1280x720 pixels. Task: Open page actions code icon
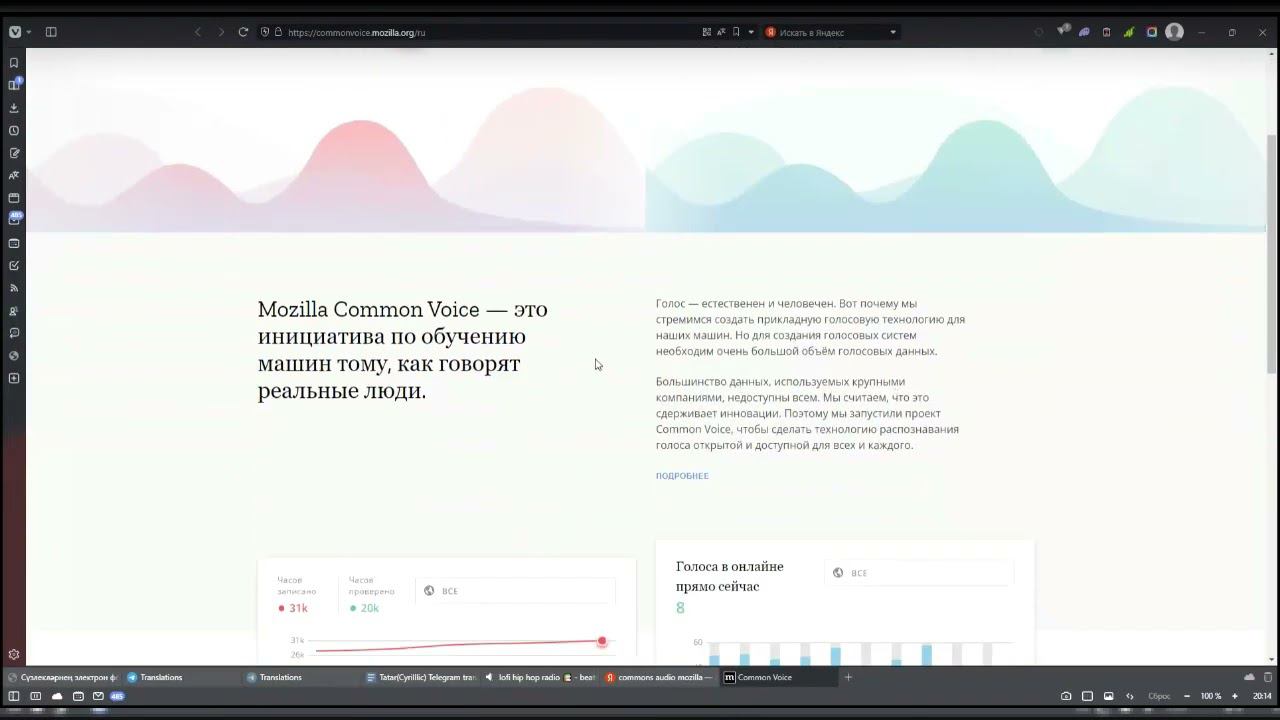point(1130,696)
